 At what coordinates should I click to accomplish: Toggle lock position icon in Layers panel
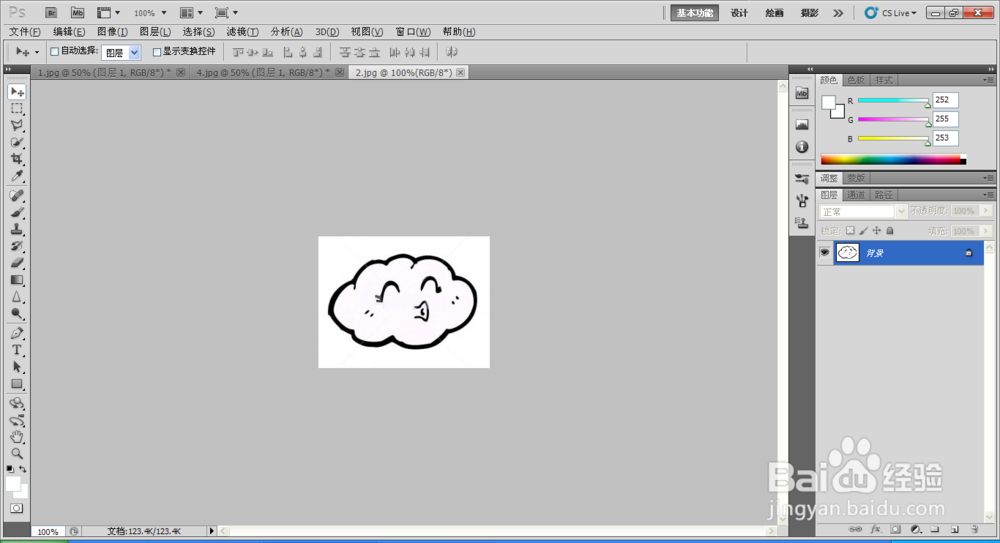pyautogui.click(x=877, y=230)
